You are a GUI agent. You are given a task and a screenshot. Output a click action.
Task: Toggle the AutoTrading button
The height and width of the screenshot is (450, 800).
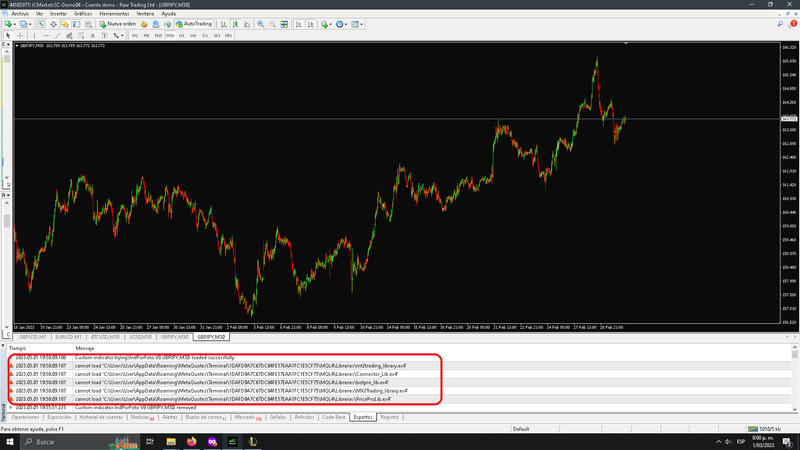pos(194,24)
